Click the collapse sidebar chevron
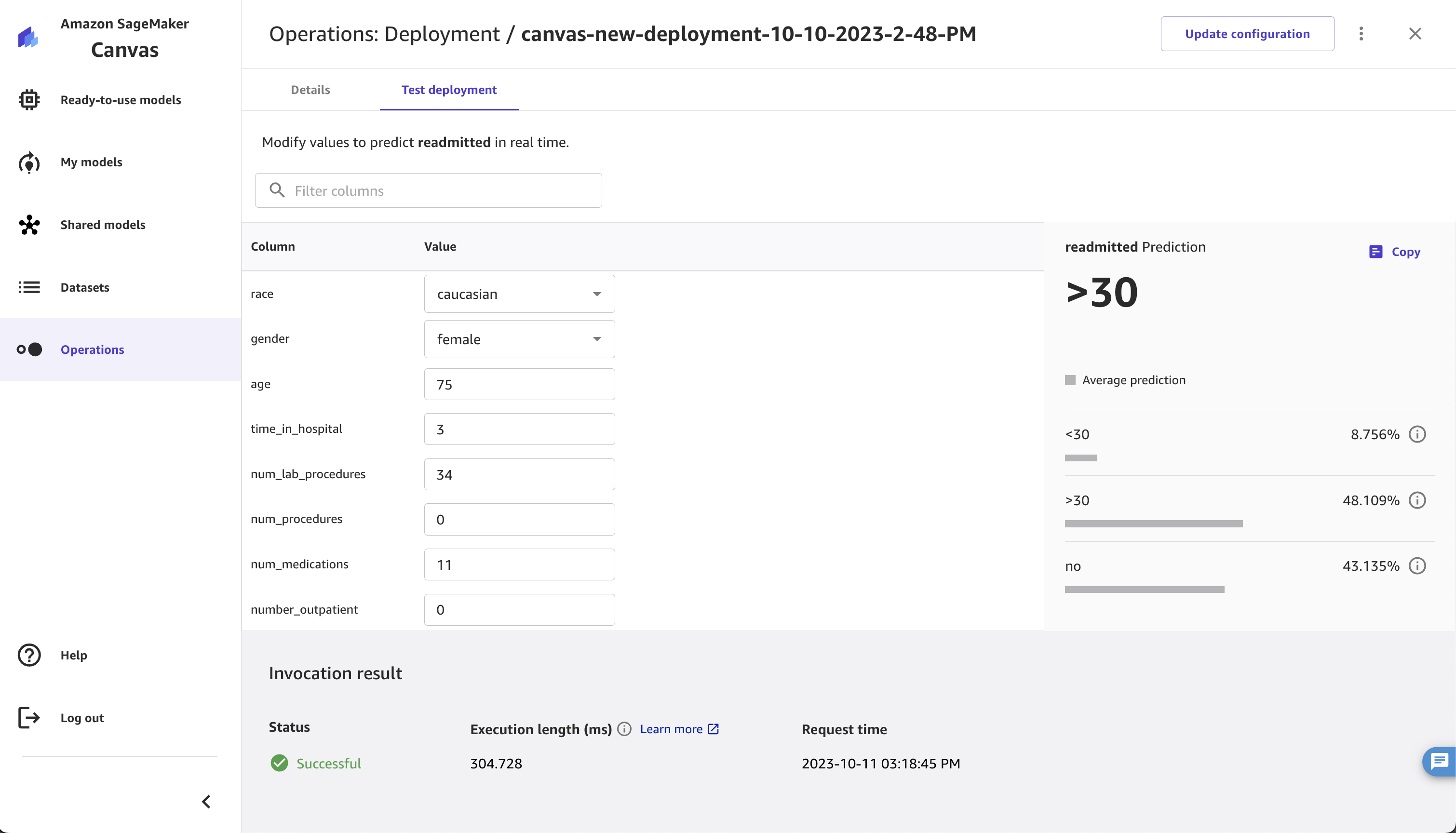The image size is (1456, 833). click(x=206, y=801)
